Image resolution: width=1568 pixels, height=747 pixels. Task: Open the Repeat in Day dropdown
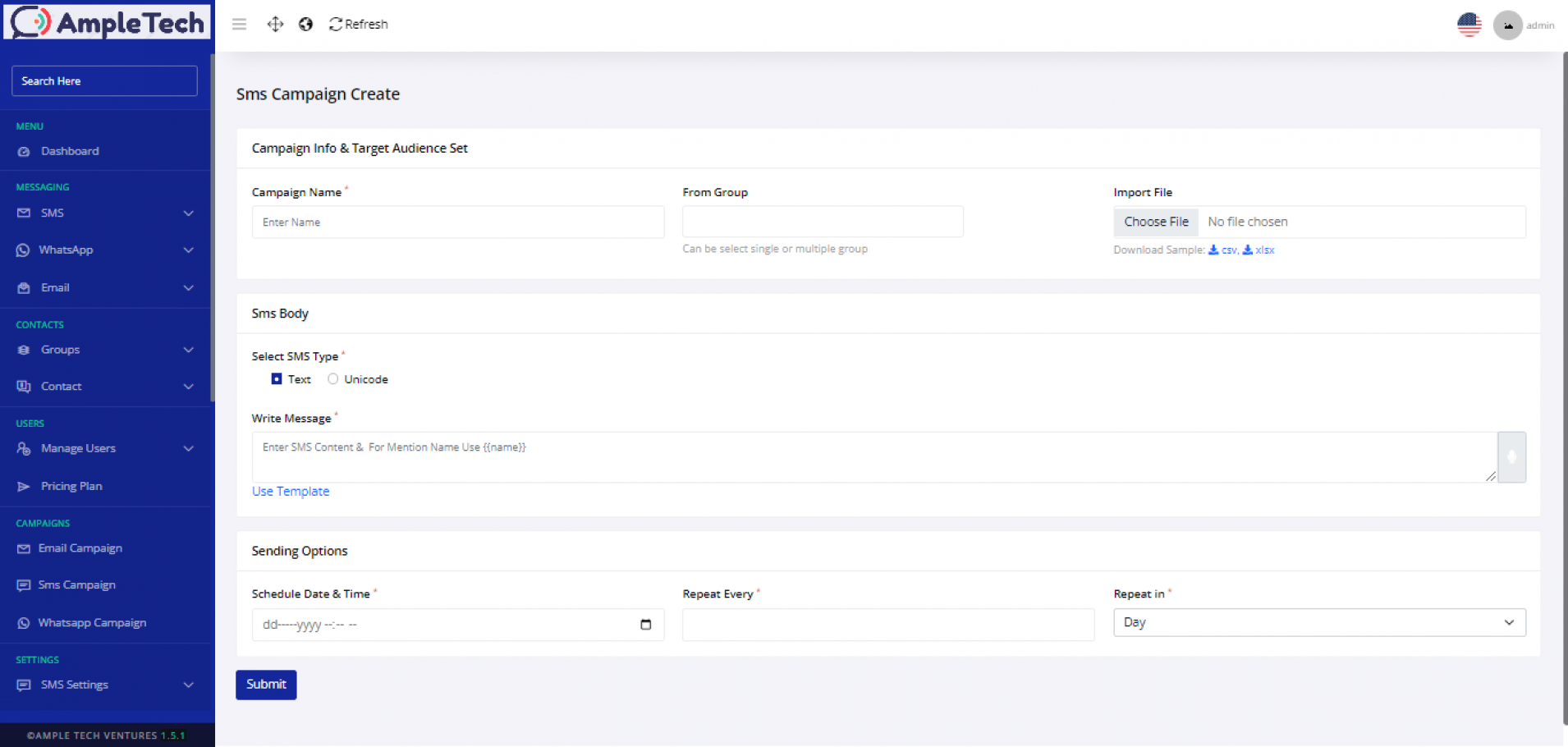(1318, 622)
